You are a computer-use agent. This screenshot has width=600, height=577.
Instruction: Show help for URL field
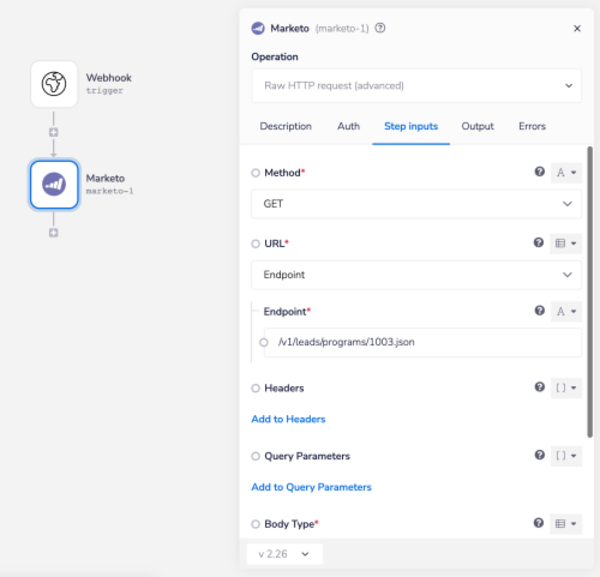(538, 243)
